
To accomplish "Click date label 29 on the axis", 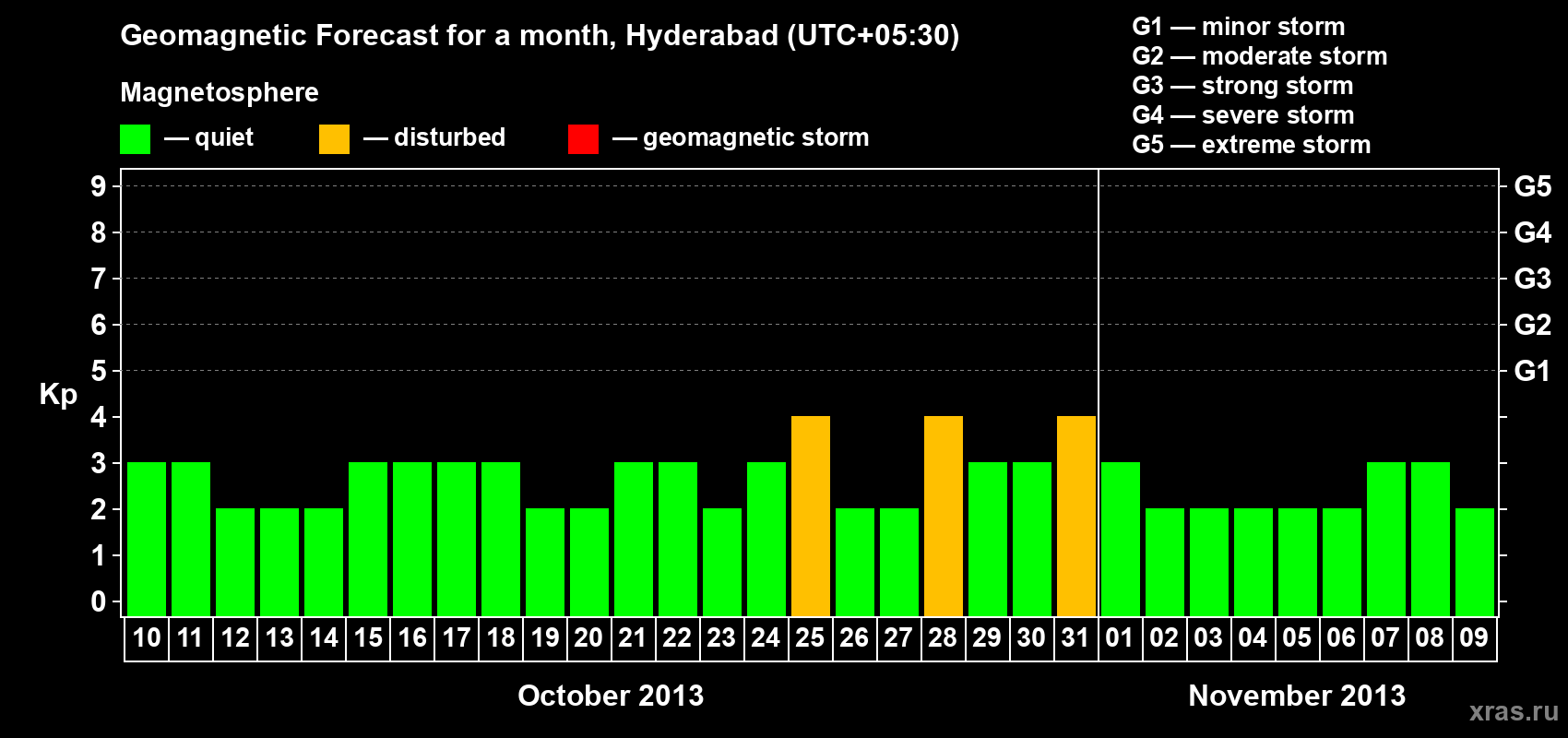I will pos(988,637).
